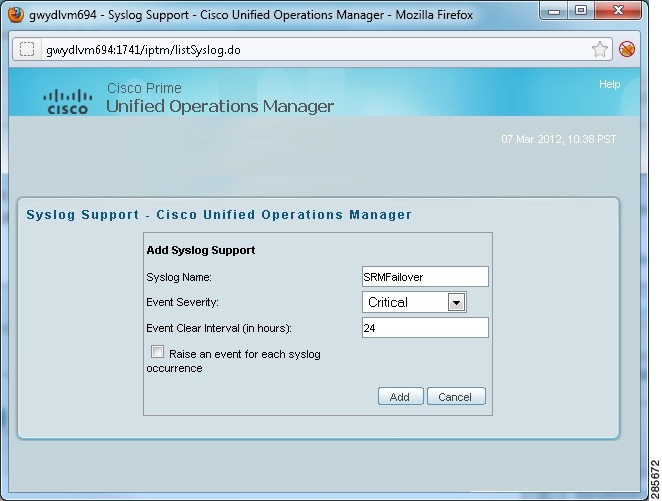Click the 'Cisco Prime' text
662x501 pixels.
coord(144,88)
